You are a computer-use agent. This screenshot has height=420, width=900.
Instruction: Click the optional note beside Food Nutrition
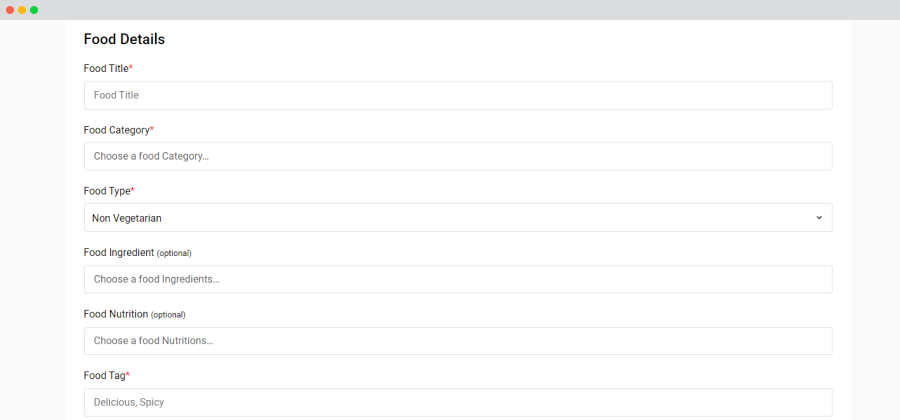tap(168, 314)
